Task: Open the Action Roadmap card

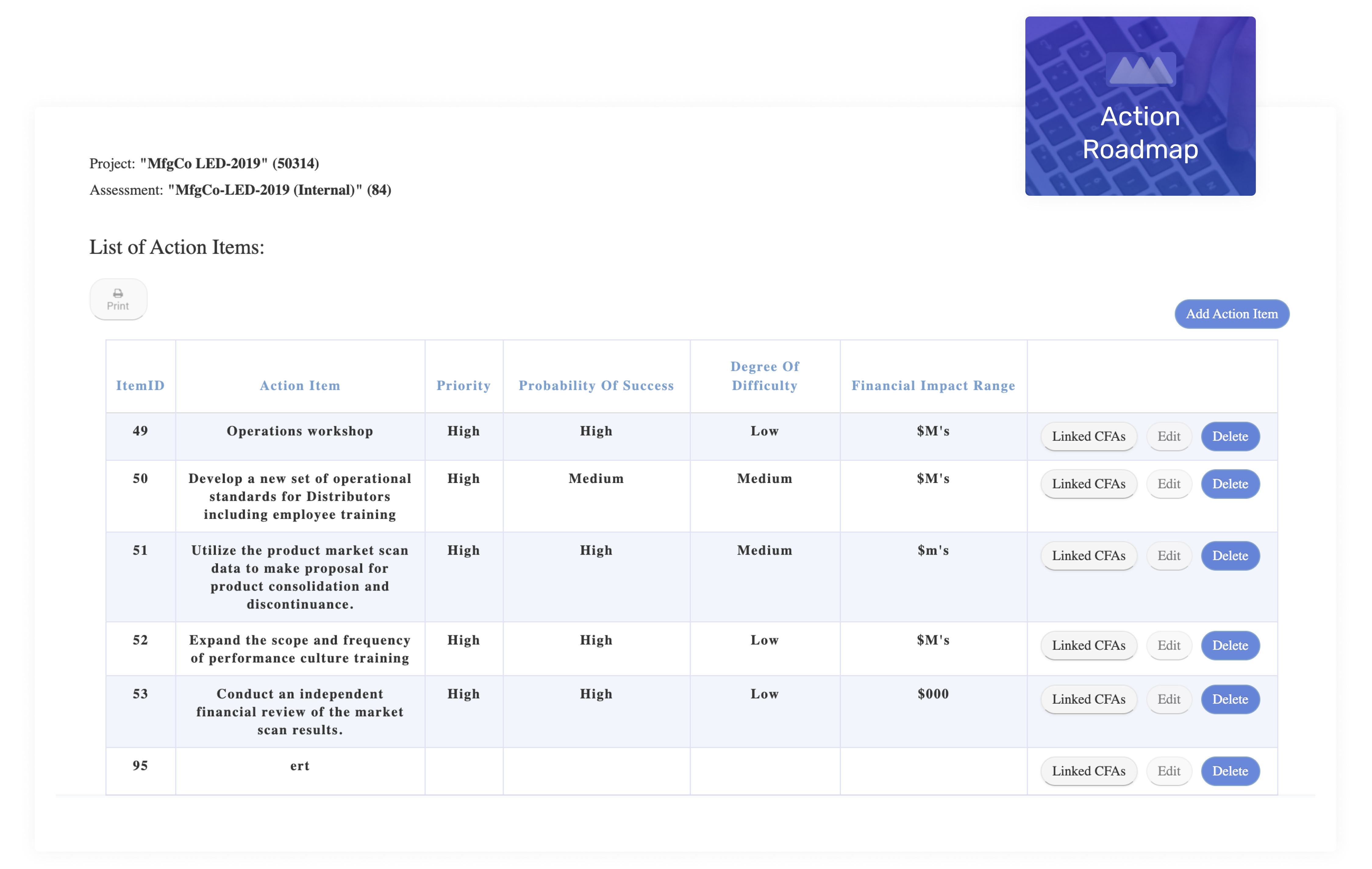Action: click(x=1140, y=106)
